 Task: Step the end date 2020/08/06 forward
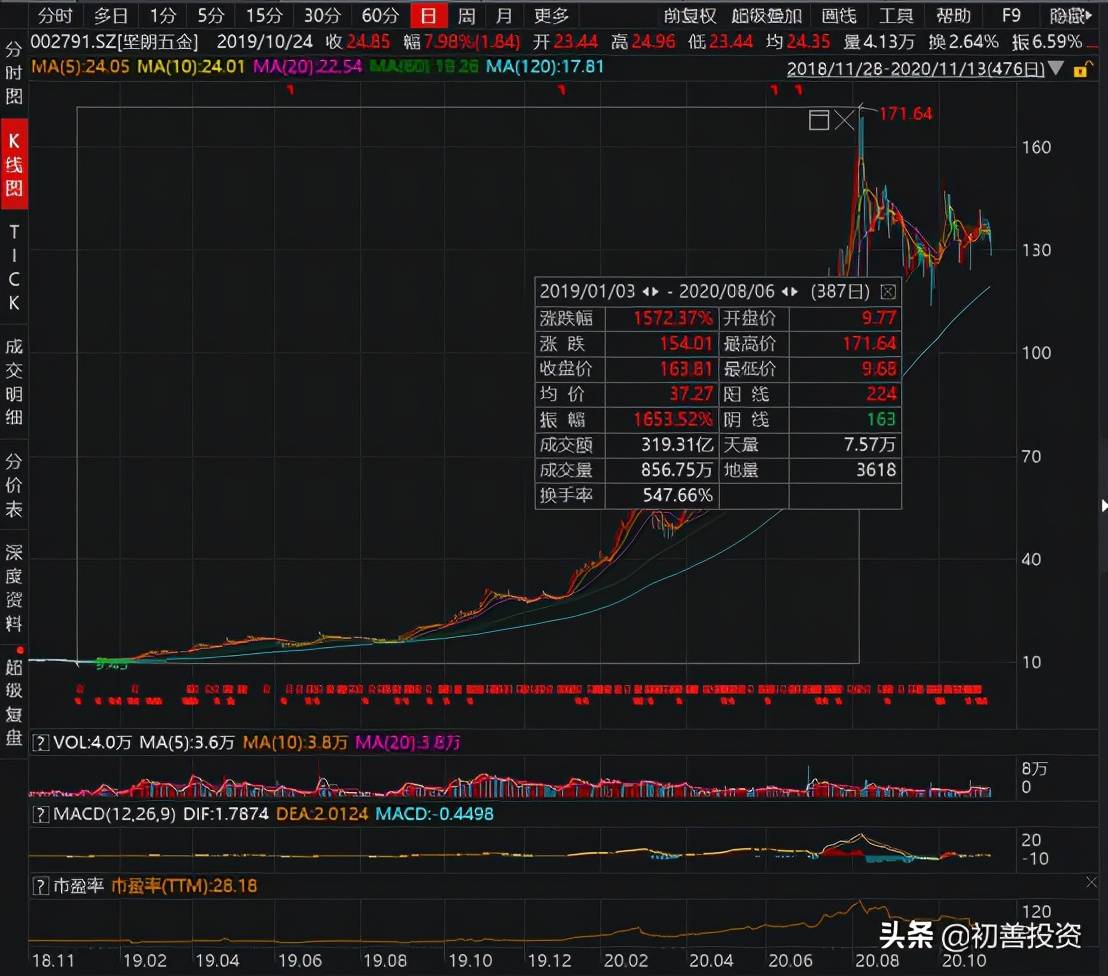tap(795, 292)
